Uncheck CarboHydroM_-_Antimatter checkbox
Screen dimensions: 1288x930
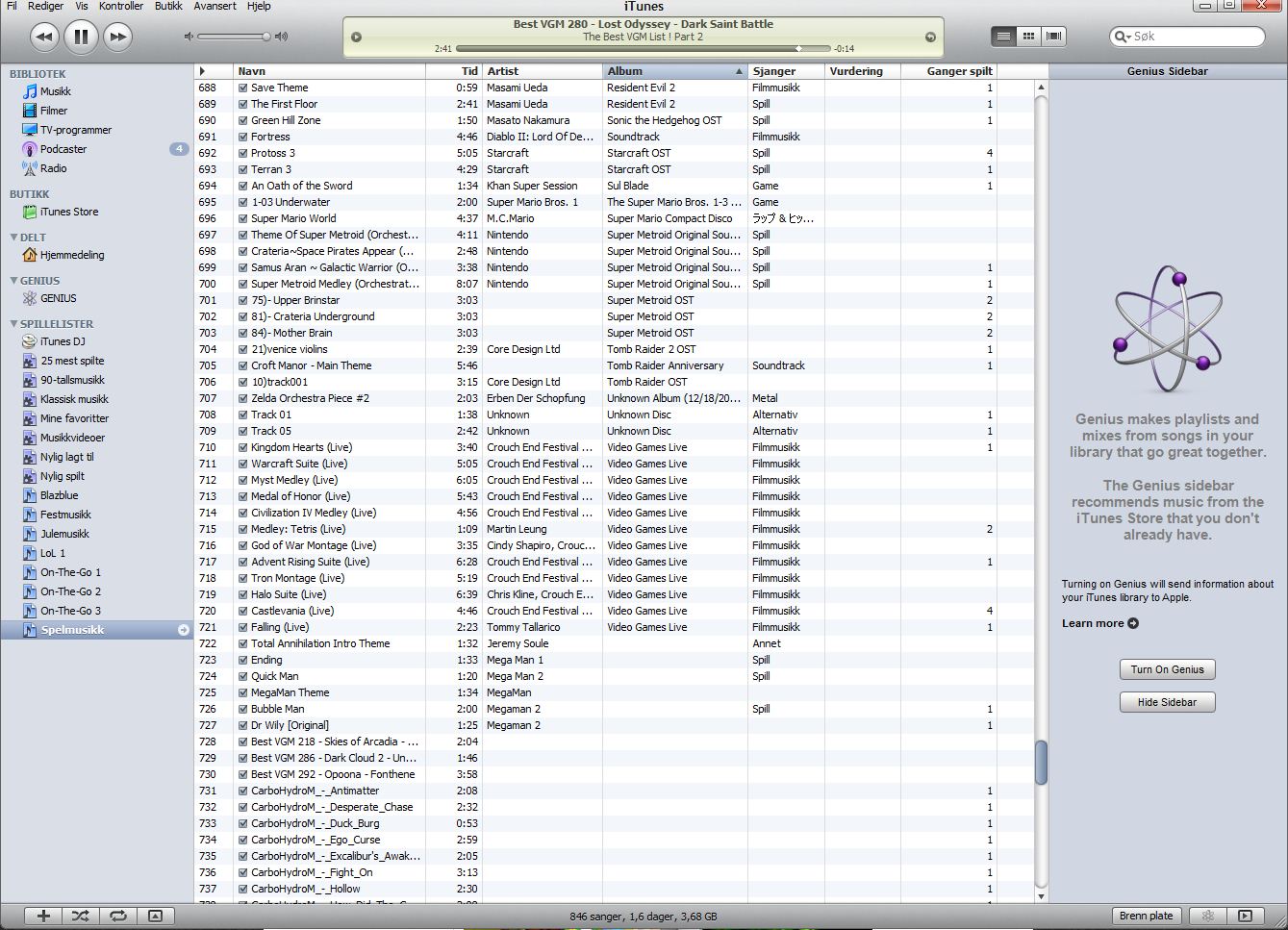point(243,791)
